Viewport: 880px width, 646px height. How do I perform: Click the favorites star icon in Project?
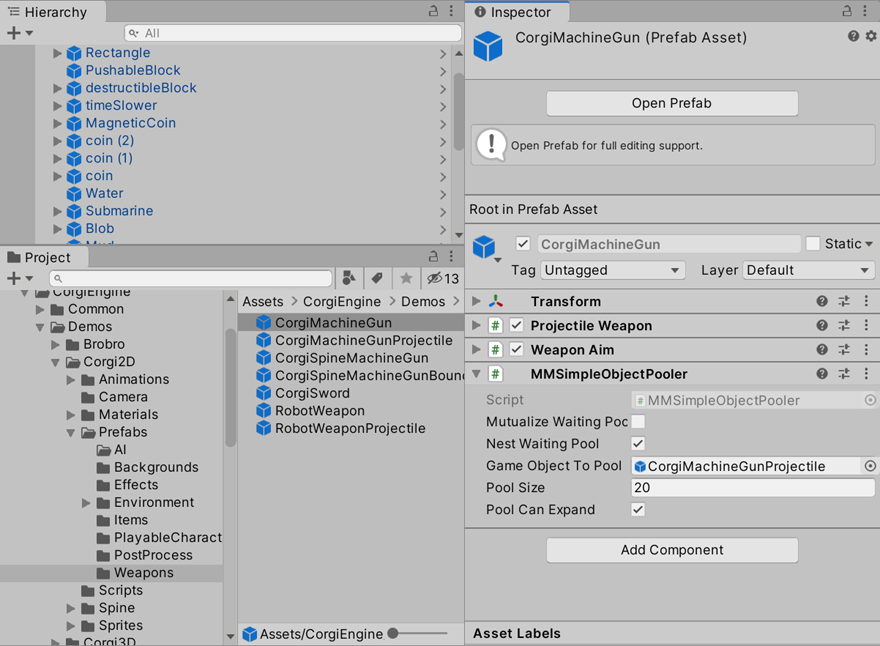point(406,278)
